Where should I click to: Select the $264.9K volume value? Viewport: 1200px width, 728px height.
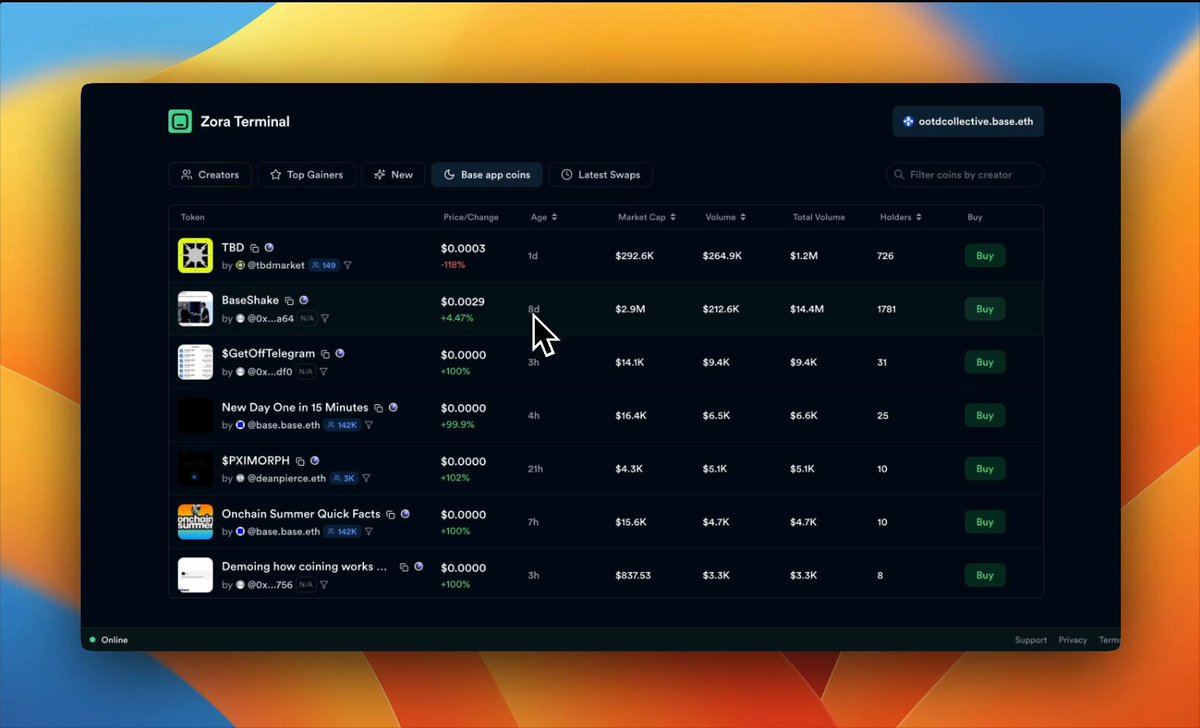[722, 256]
